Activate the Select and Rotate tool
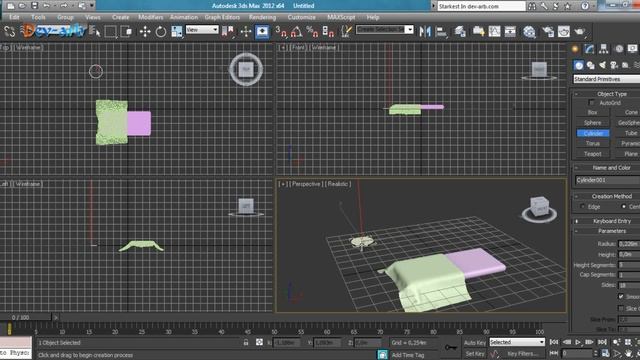The image size is (640, 360). [161, 31]
